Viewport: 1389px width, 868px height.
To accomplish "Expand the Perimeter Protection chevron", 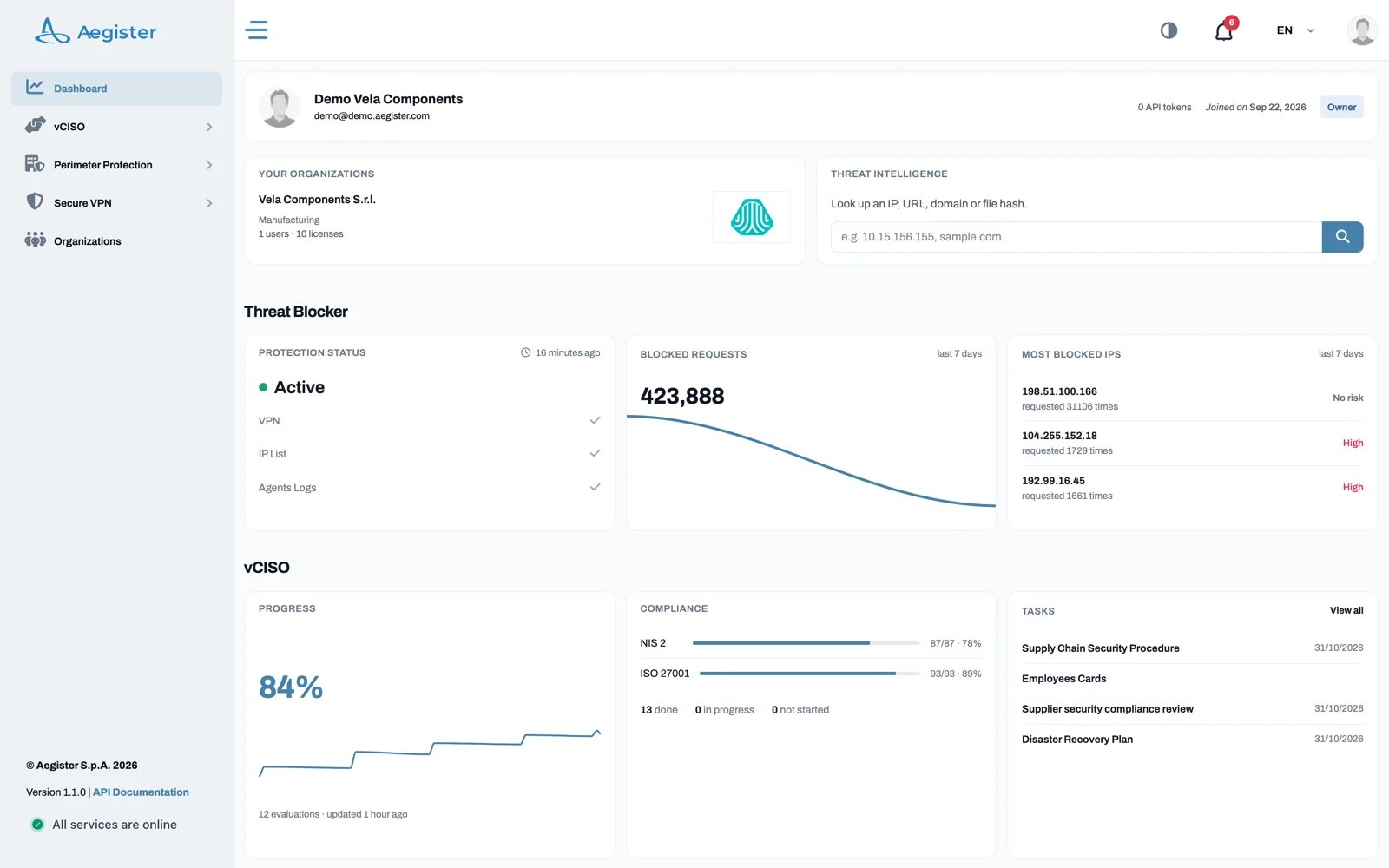I will 209,165.
